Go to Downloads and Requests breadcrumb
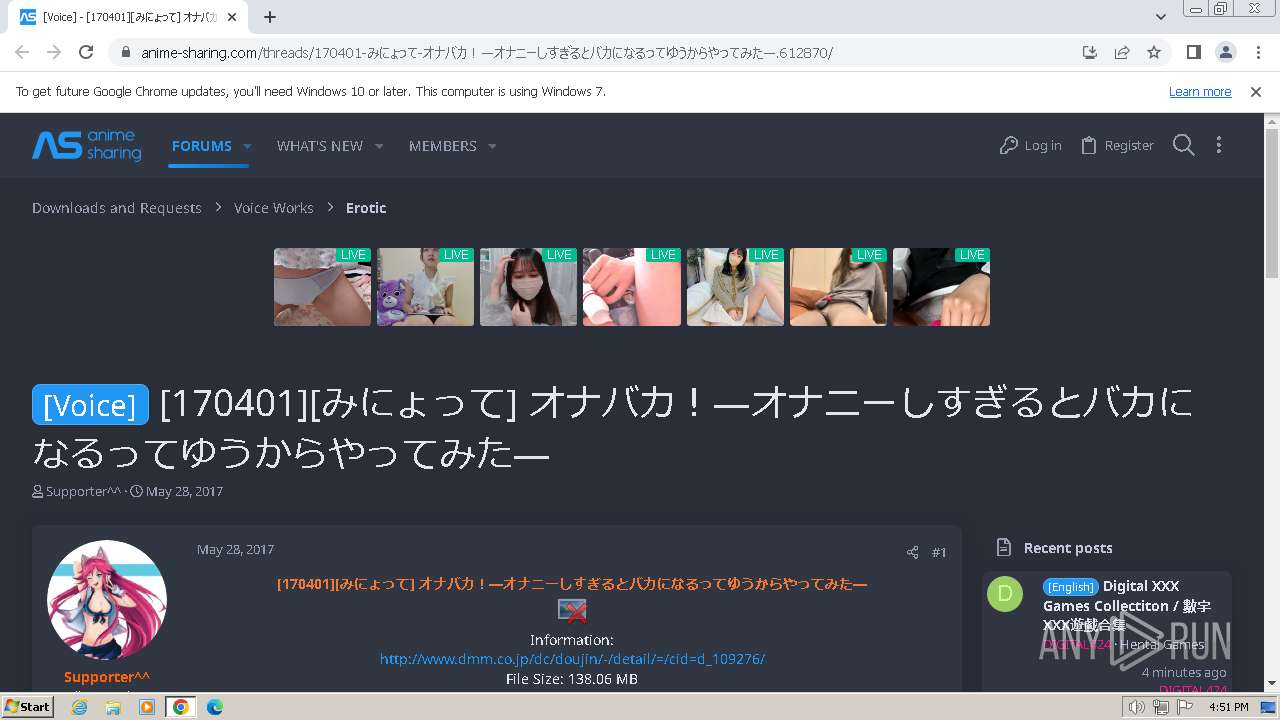1280x720 pixels. click(117, 208)
